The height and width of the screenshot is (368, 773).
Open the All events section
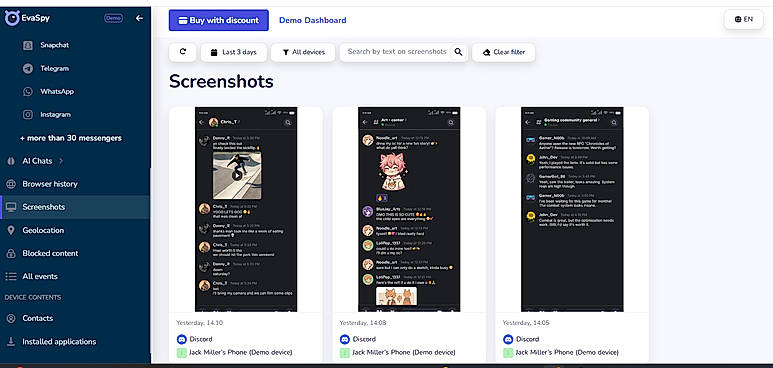pyautogui.click(x=40, y=276)
